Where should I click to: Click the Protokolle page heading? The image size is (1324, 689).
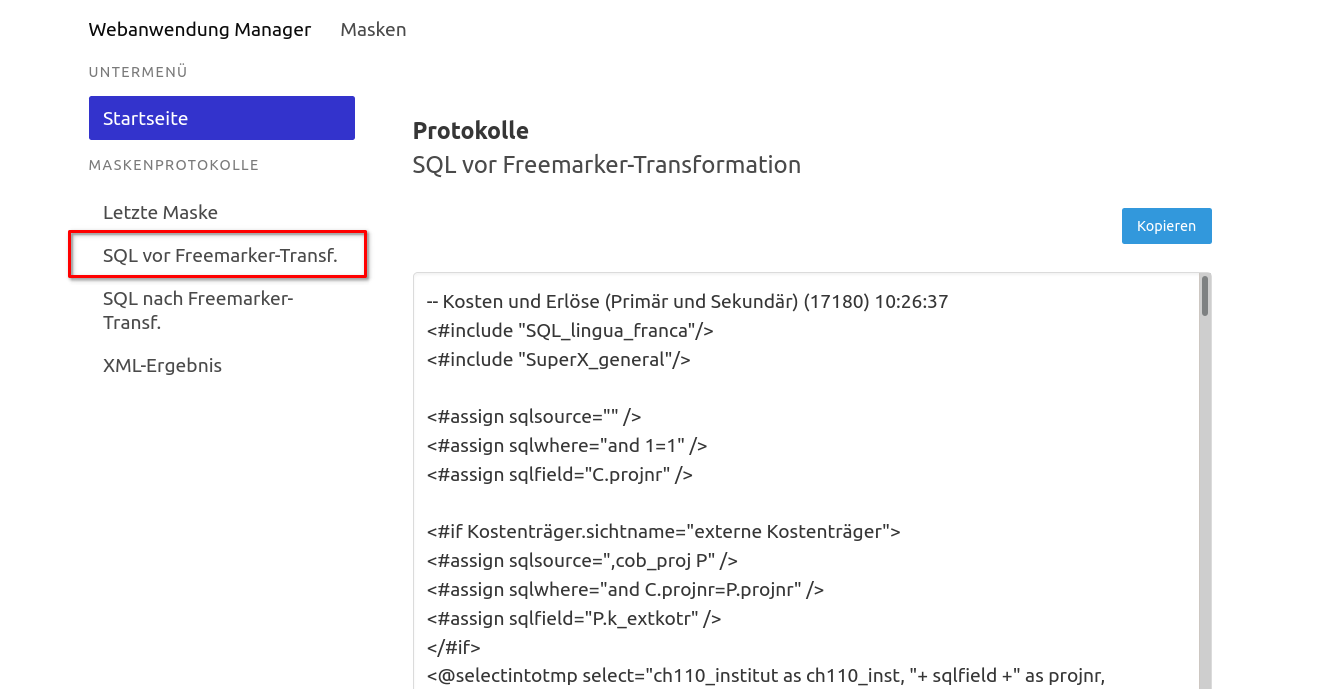(470, 130)
